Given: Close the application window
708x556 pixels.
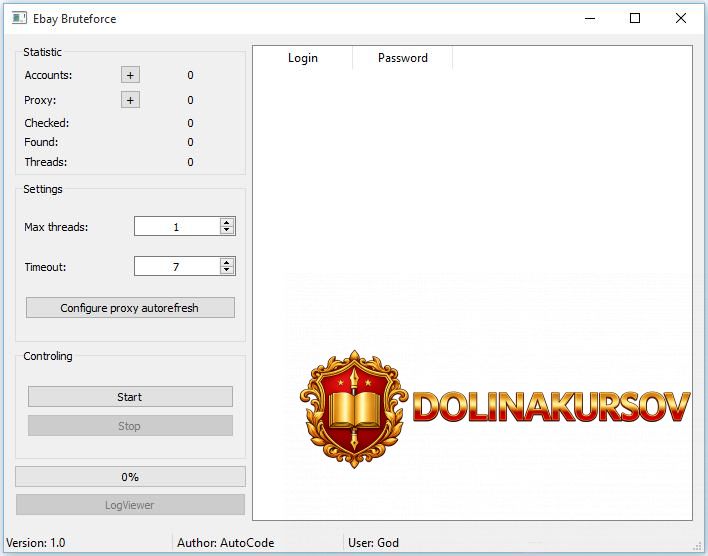Looking at the screenshot, I should [x=681, y=18].
